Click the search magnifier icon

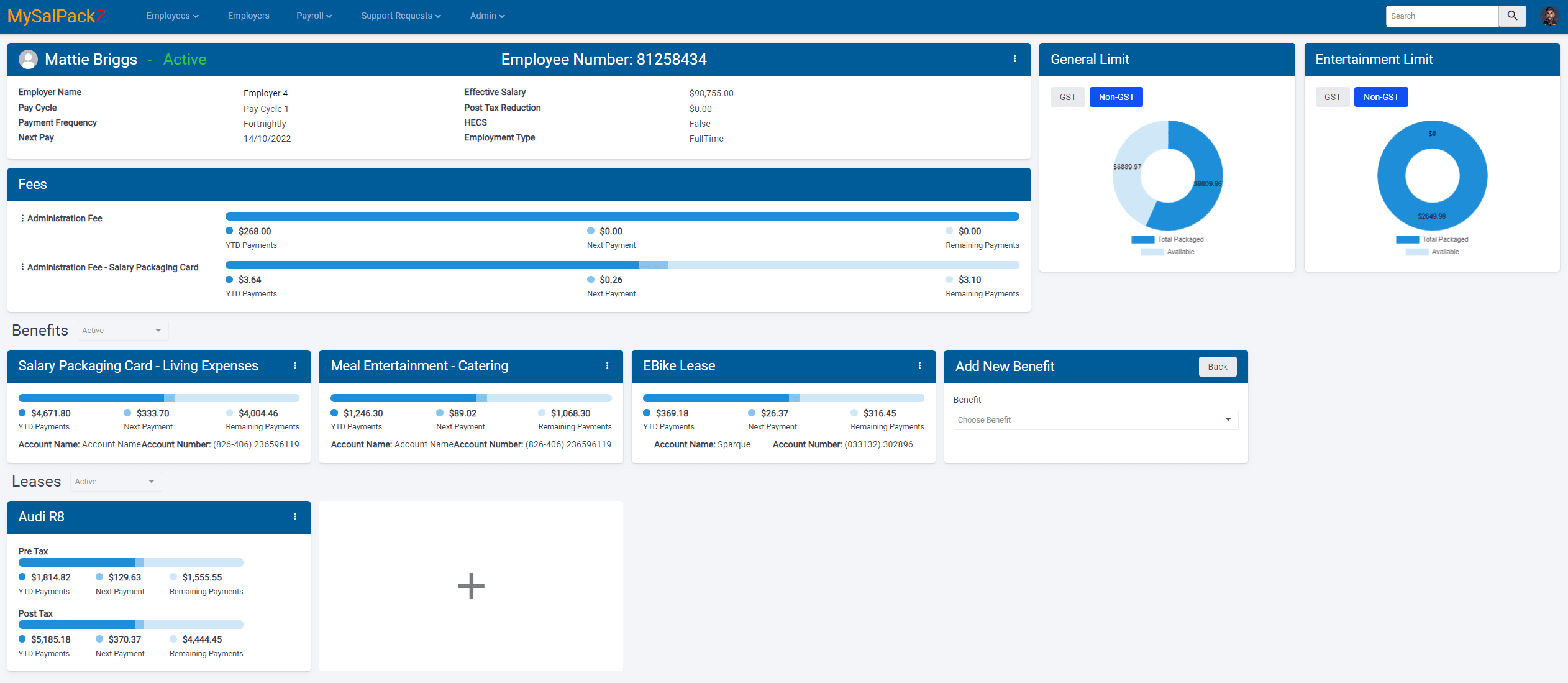[1512, 16]
